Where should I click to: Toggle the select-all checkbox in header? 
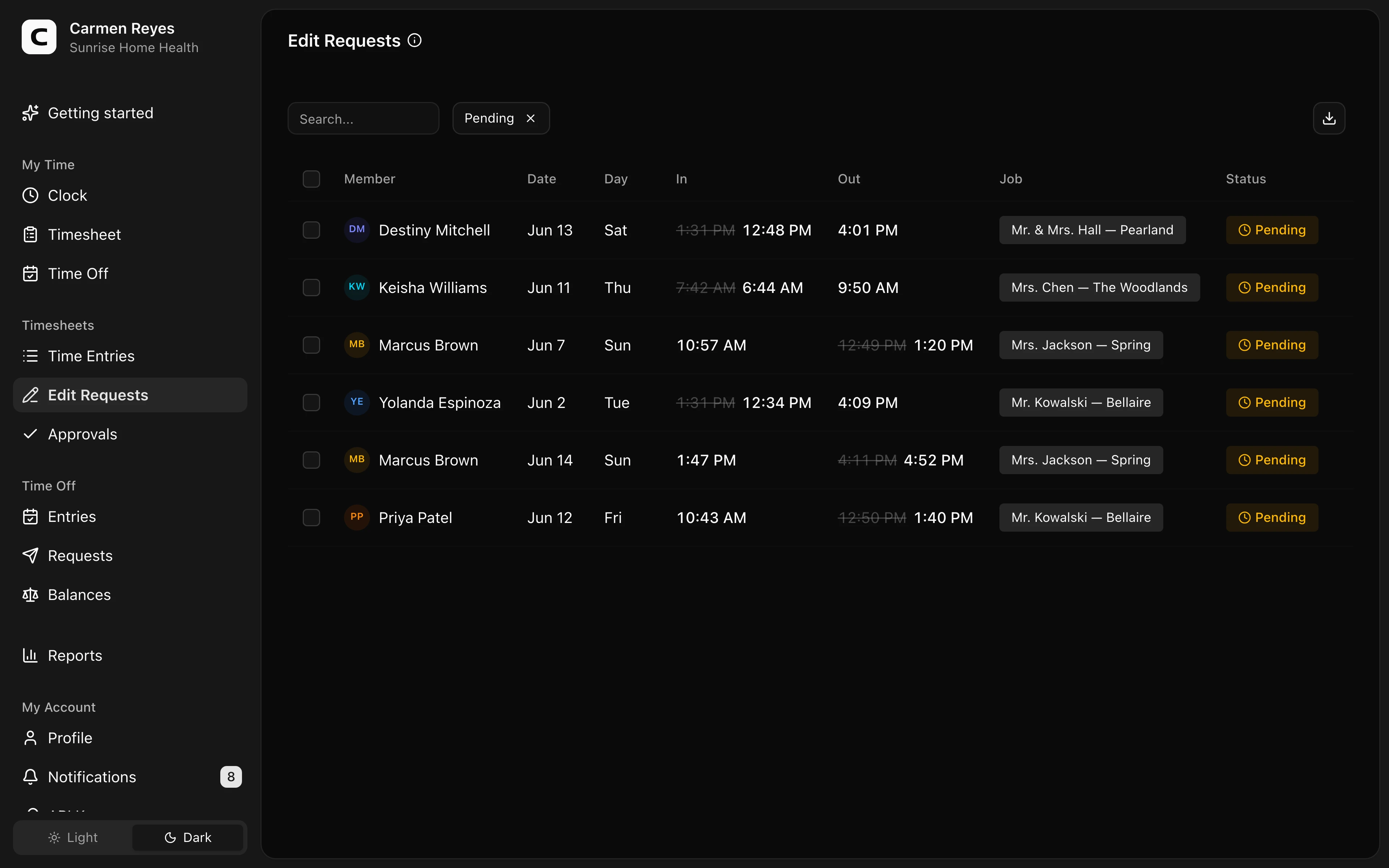point(311,179)
